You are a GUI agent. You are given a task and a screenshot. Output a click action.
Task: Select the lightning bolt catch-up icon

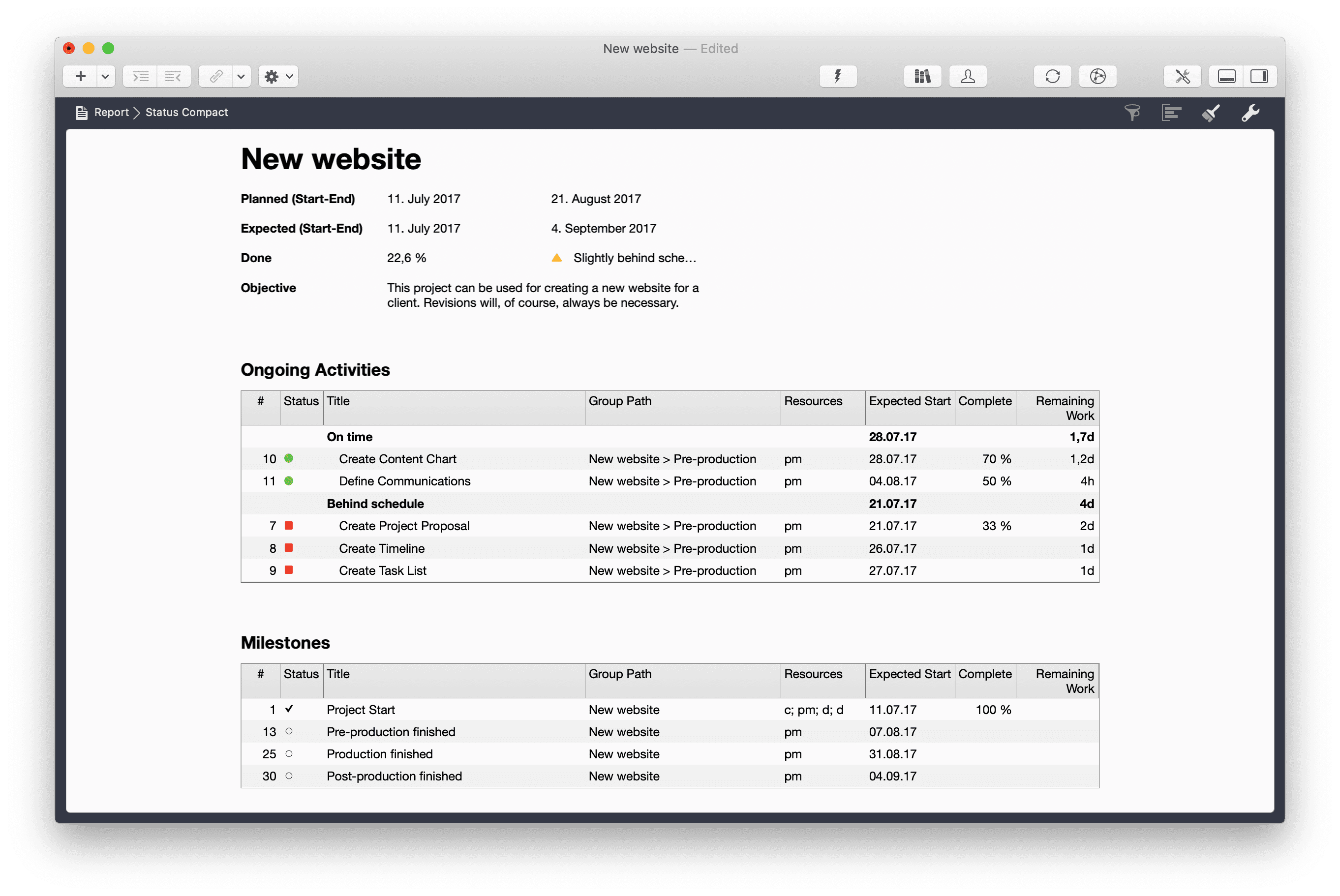(x=837, y=76)
